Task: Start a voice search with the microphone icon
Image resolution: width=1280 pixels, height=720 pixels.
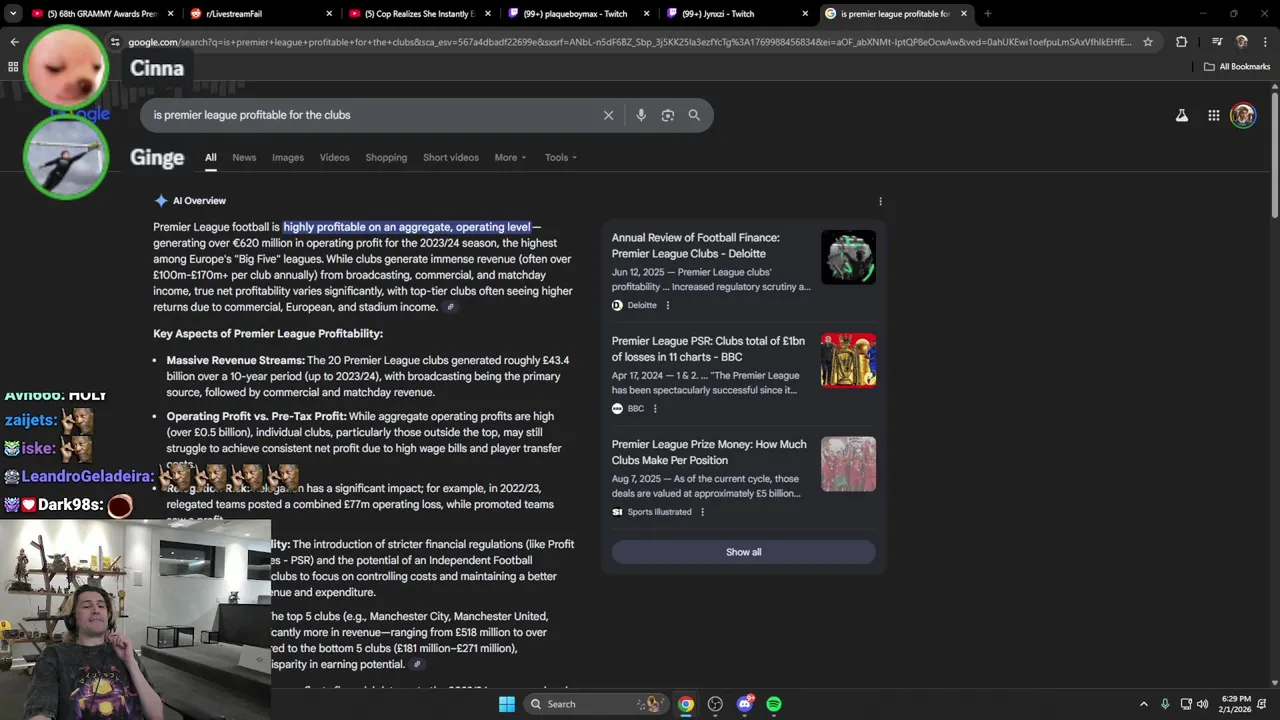Action: click(x=641, y=115)
